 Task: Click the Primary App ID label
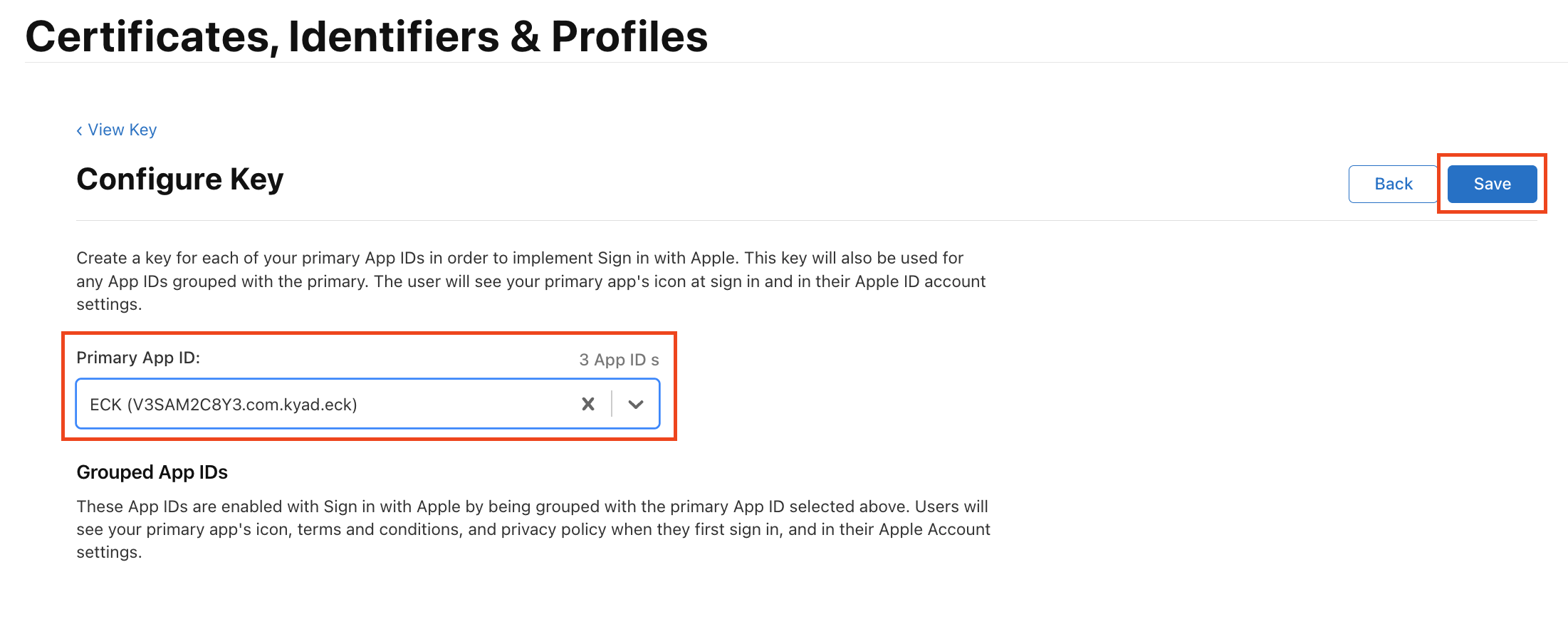[x=137, y=358]
